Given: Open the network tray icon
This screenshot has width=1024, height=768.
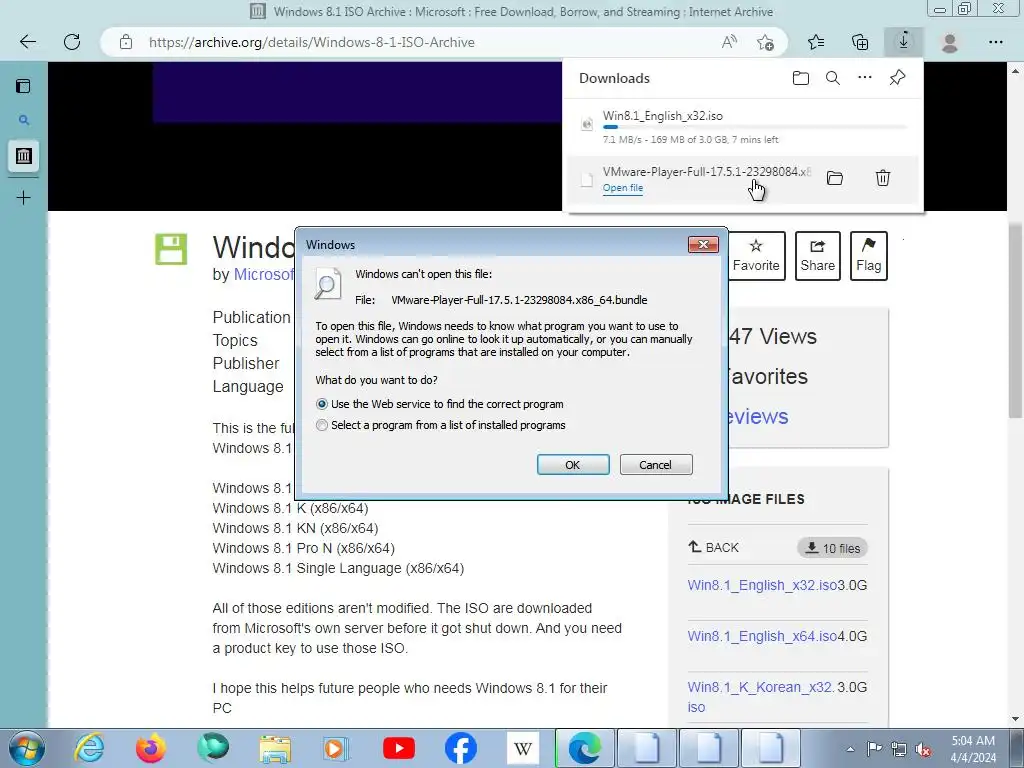Looking at the screenshot, I should (x=899, y=749).
